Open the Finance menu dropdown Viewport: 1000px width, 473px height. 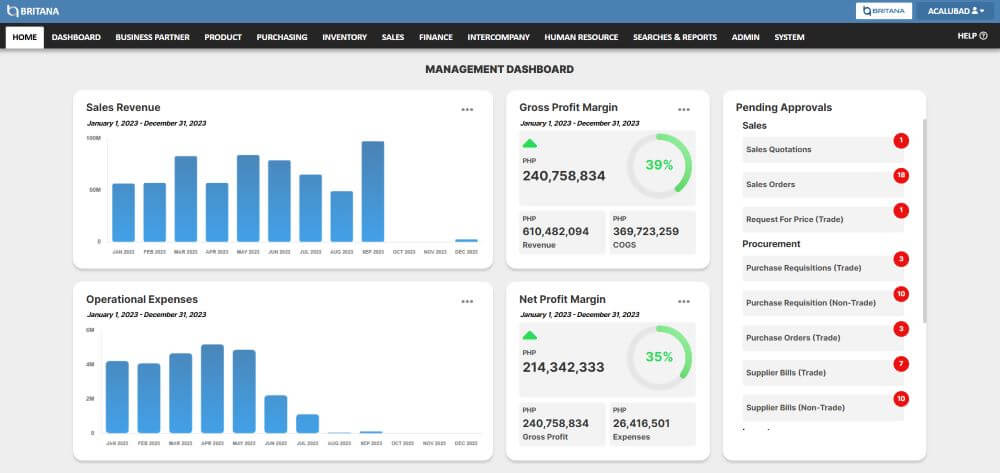click(436, 37)
